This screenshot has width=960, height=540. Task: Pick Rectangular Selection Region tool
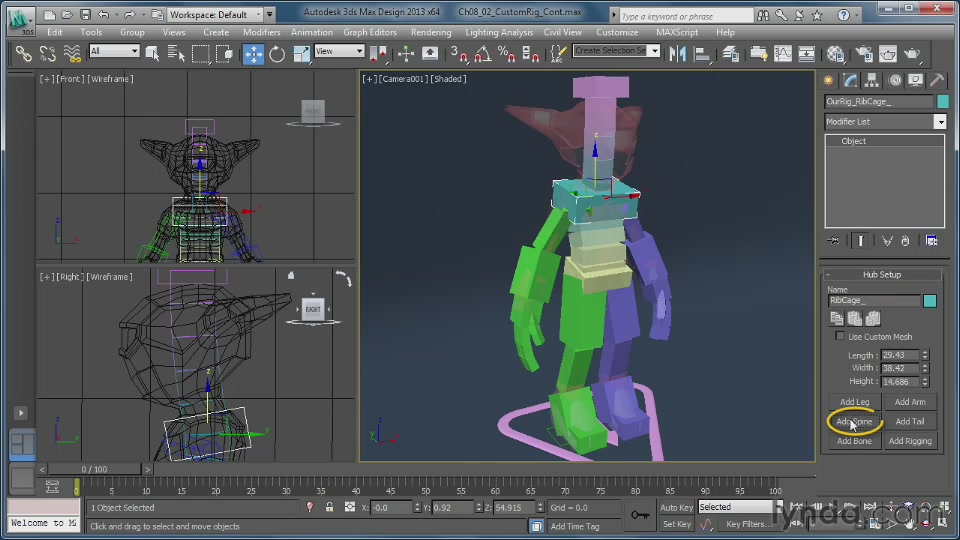200,54
